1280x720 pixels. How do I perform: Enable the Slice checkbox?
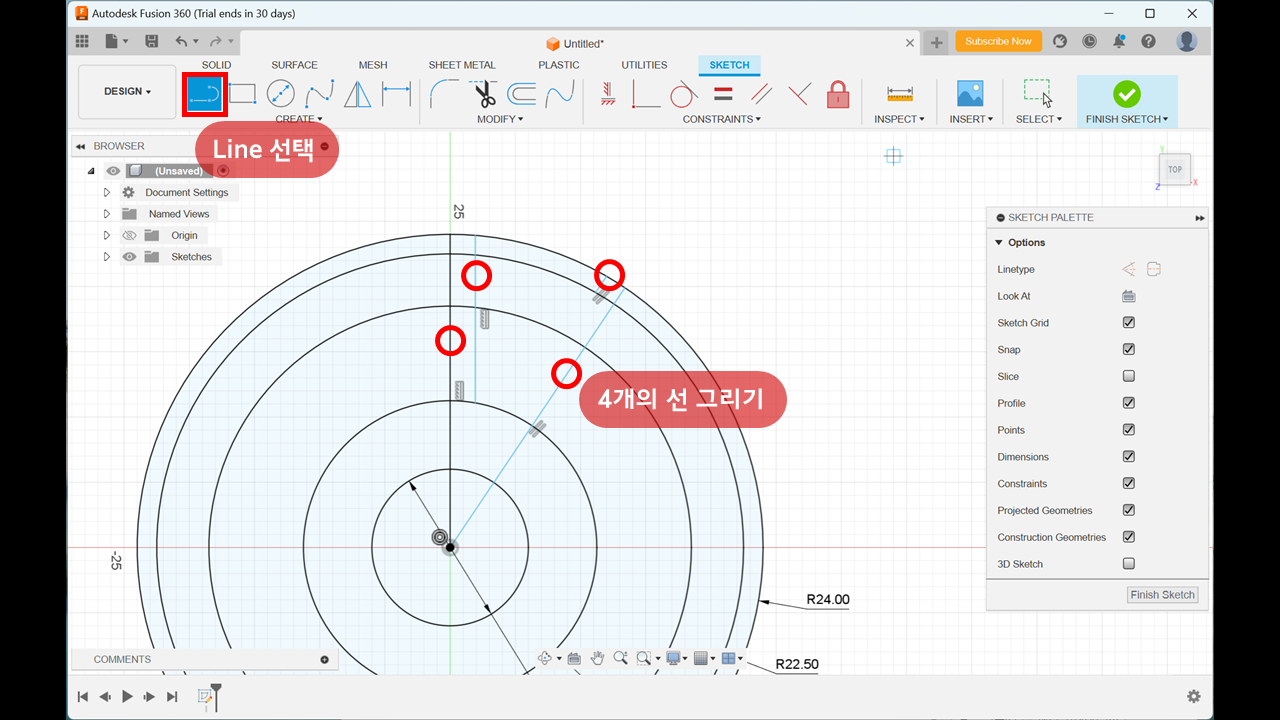[1129, 376]
